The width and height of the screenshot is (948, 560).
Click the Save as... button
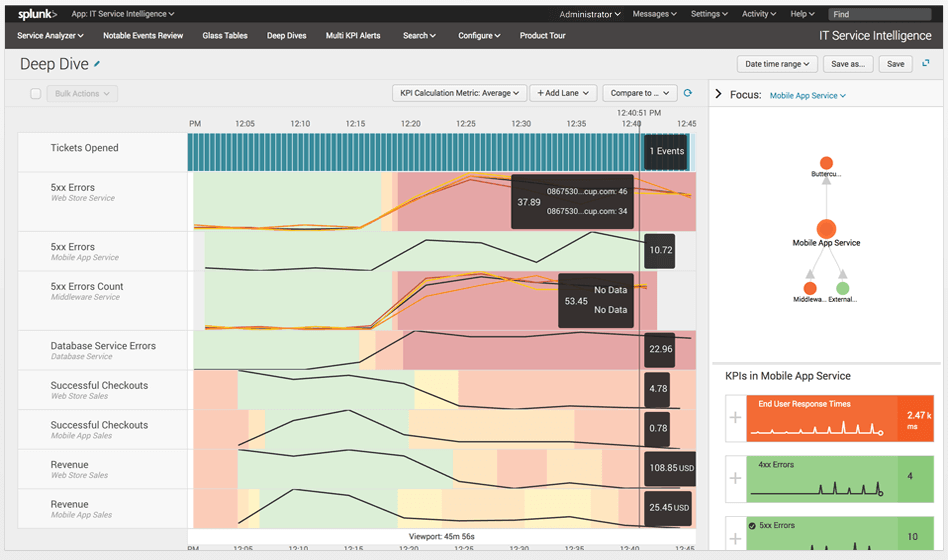[848, 64]
